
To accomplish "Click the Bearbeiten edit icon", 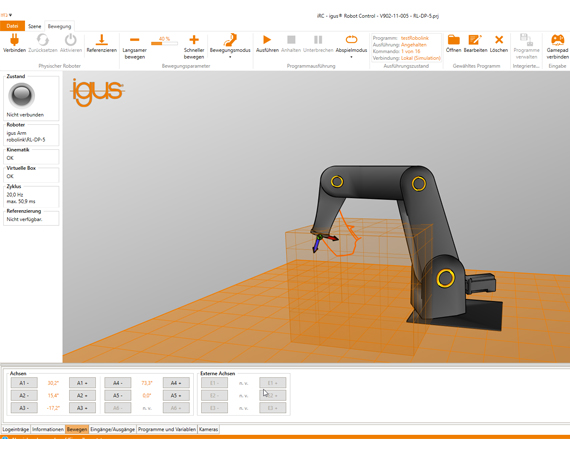I will [x=475, y=40].
